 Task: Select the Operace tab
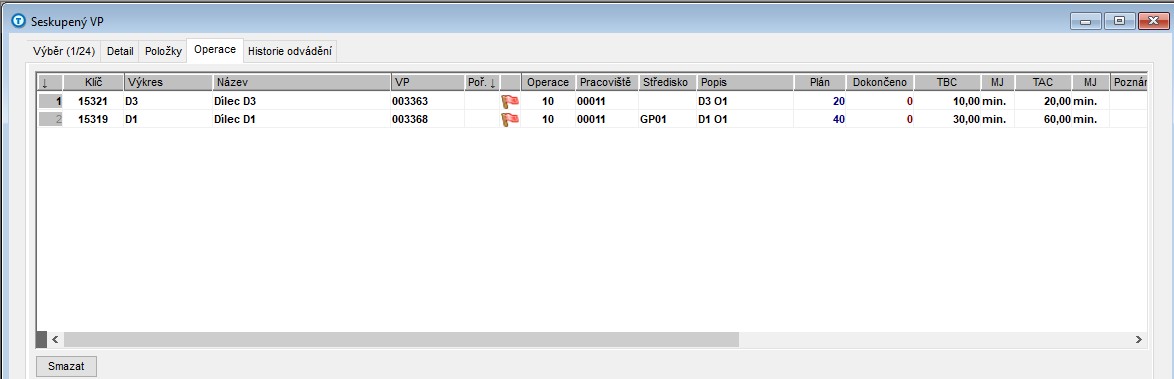[215, 50]
